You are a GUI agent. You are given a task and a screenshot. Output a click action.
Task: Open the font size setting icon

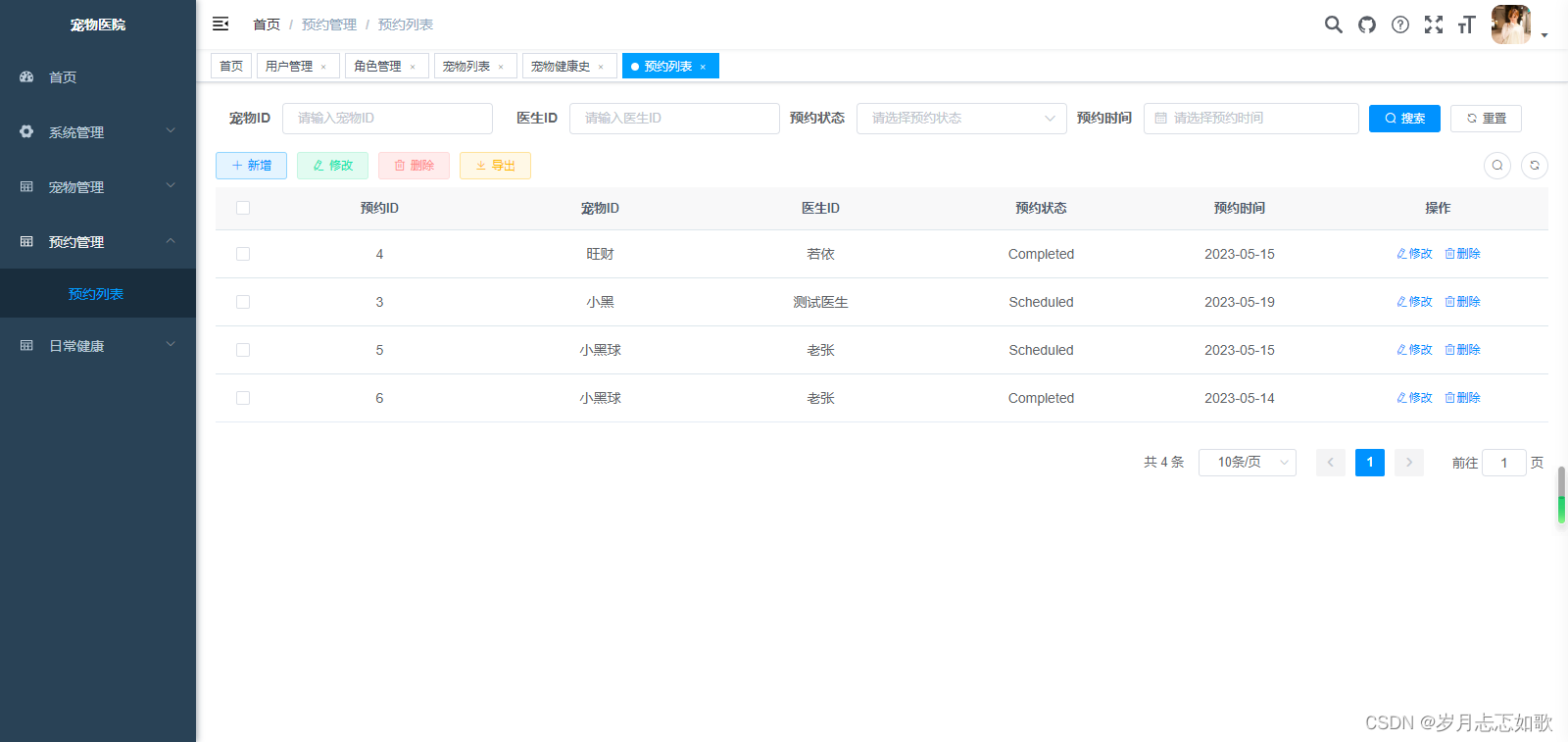1467,25
